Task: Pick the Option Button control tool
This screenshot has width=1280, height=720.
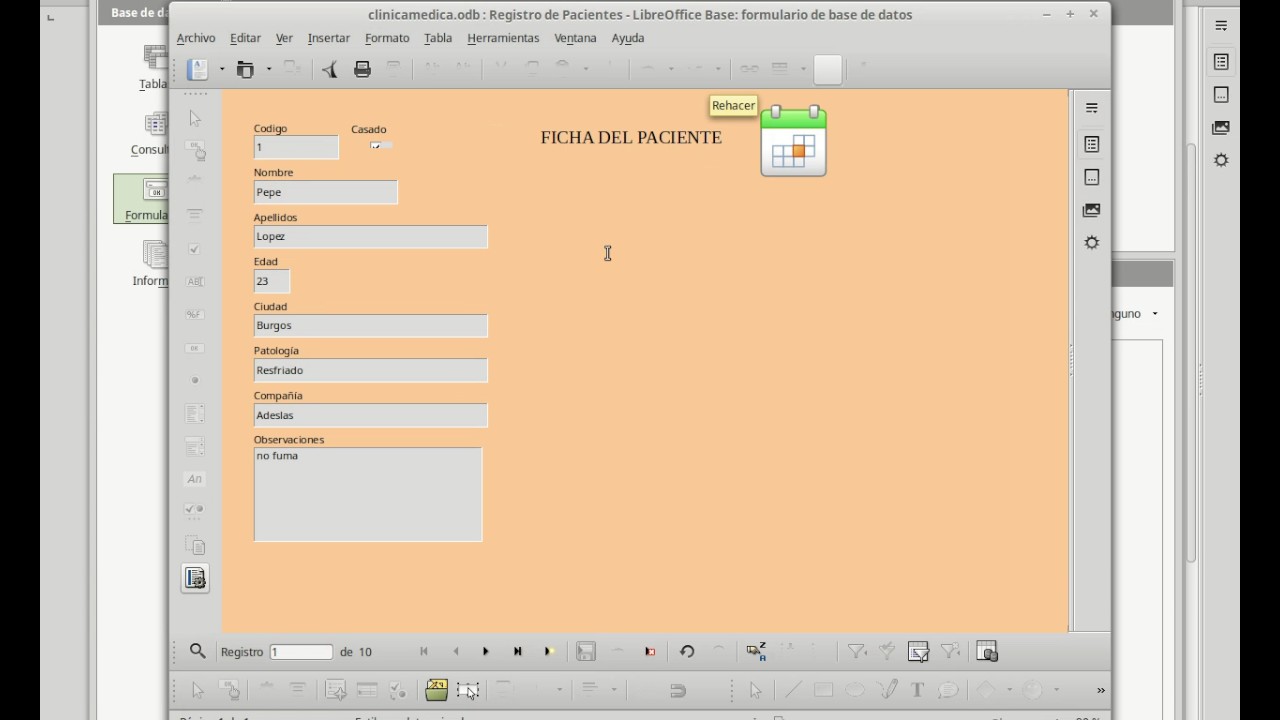Action: (195, 380)
